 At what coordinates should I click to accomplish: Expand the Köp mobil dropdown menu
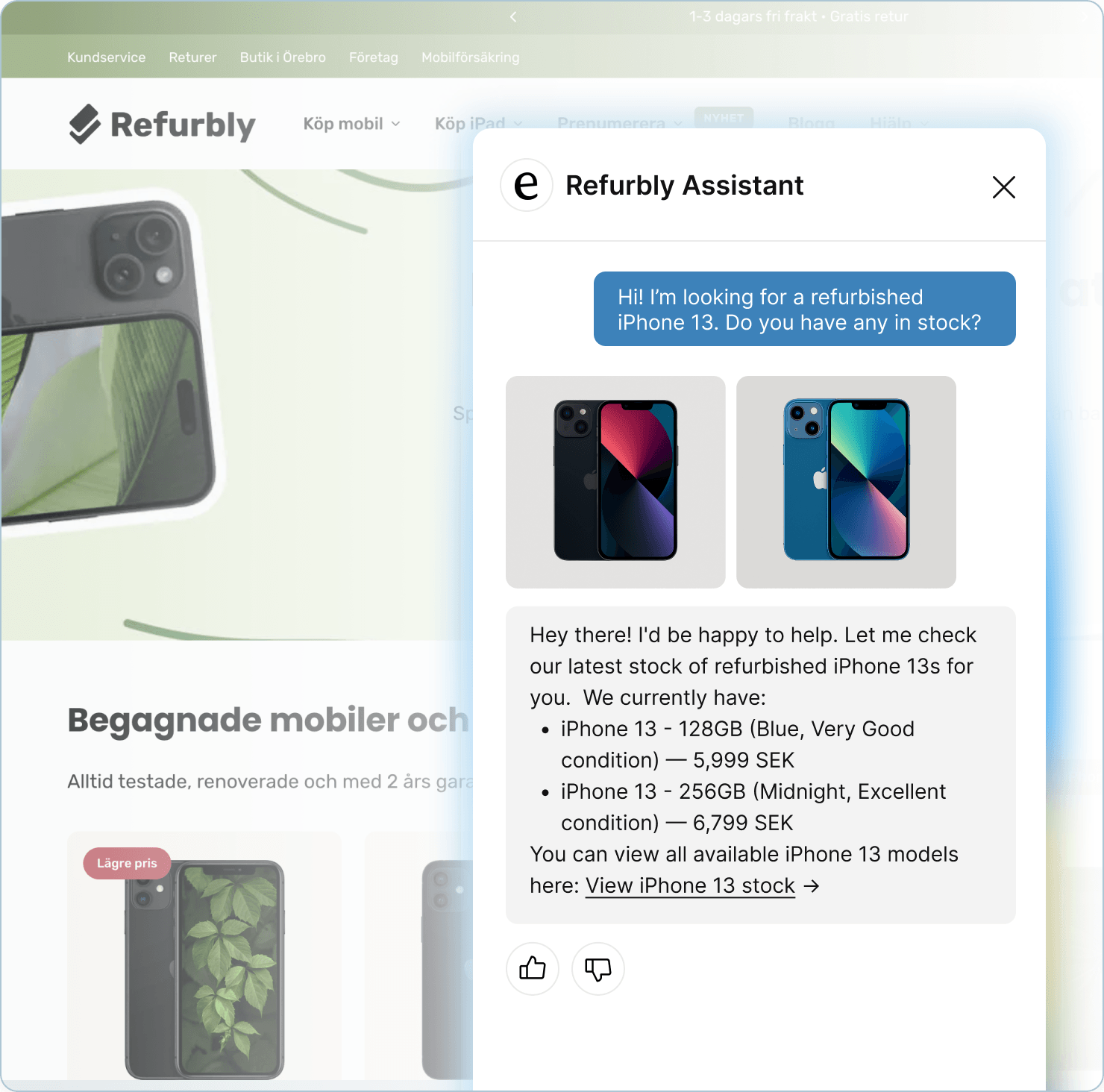point(351,124)
